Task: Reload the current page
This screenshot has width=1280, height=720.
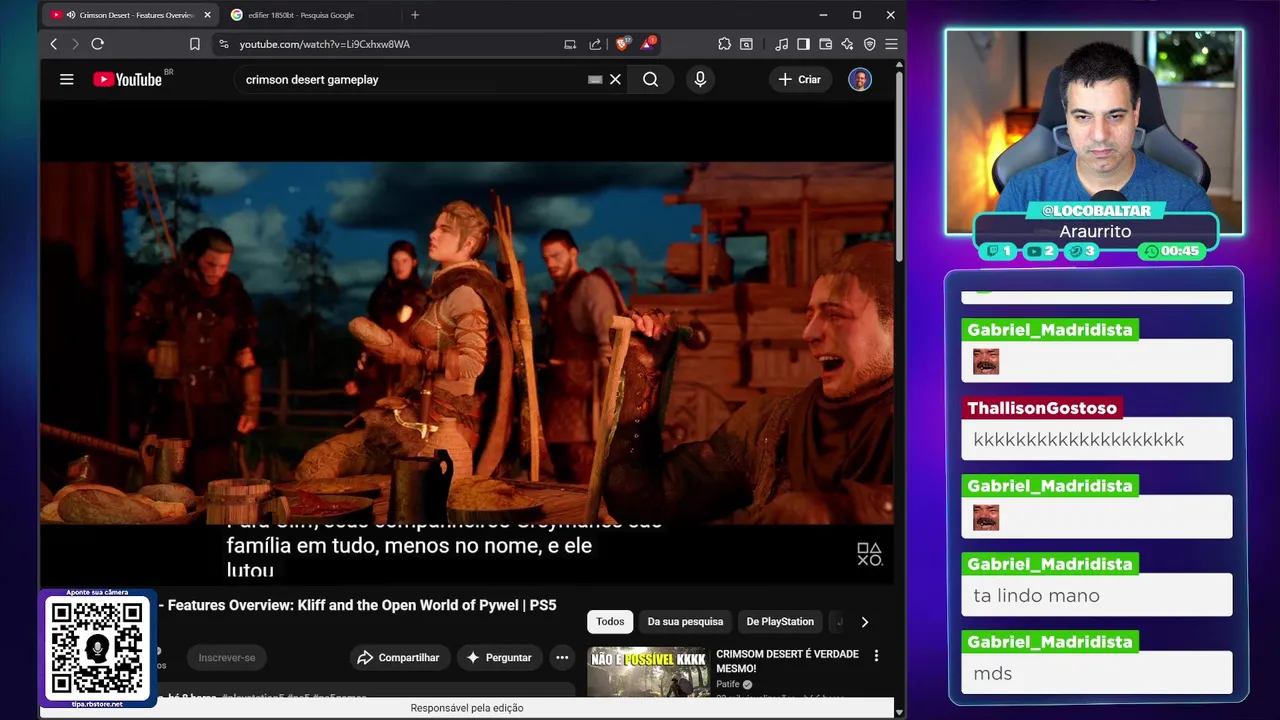Action: tap(97, 44)
